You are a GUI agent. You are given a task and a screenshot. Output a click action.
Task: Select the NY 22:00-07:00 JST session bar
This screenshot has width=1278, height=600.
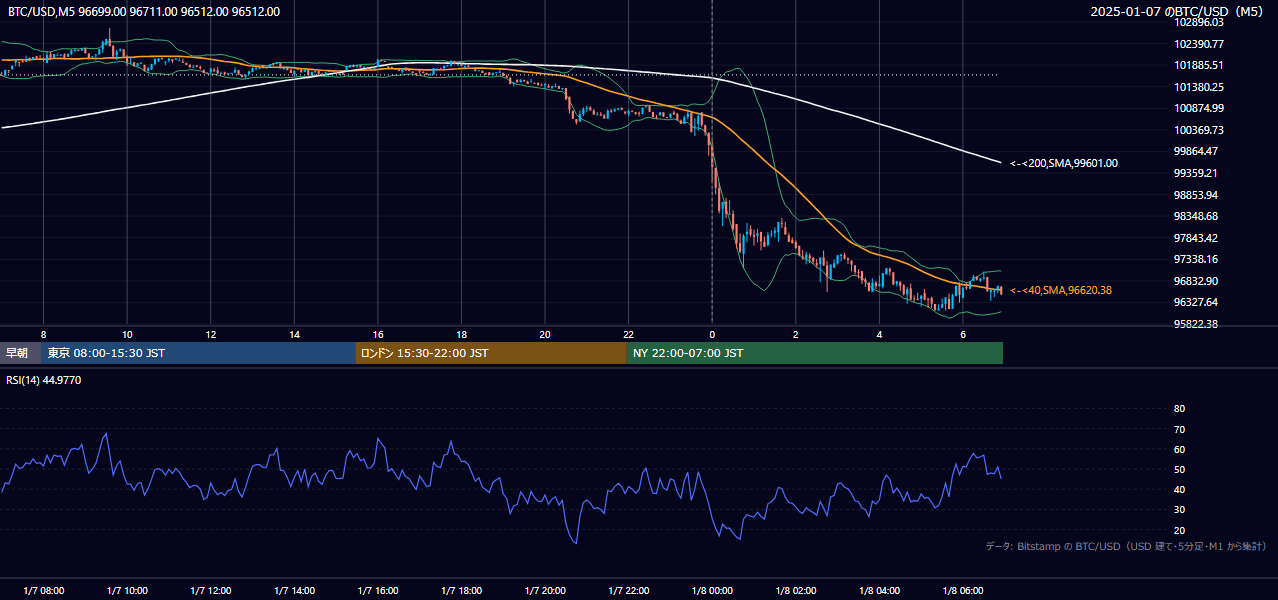815,353
